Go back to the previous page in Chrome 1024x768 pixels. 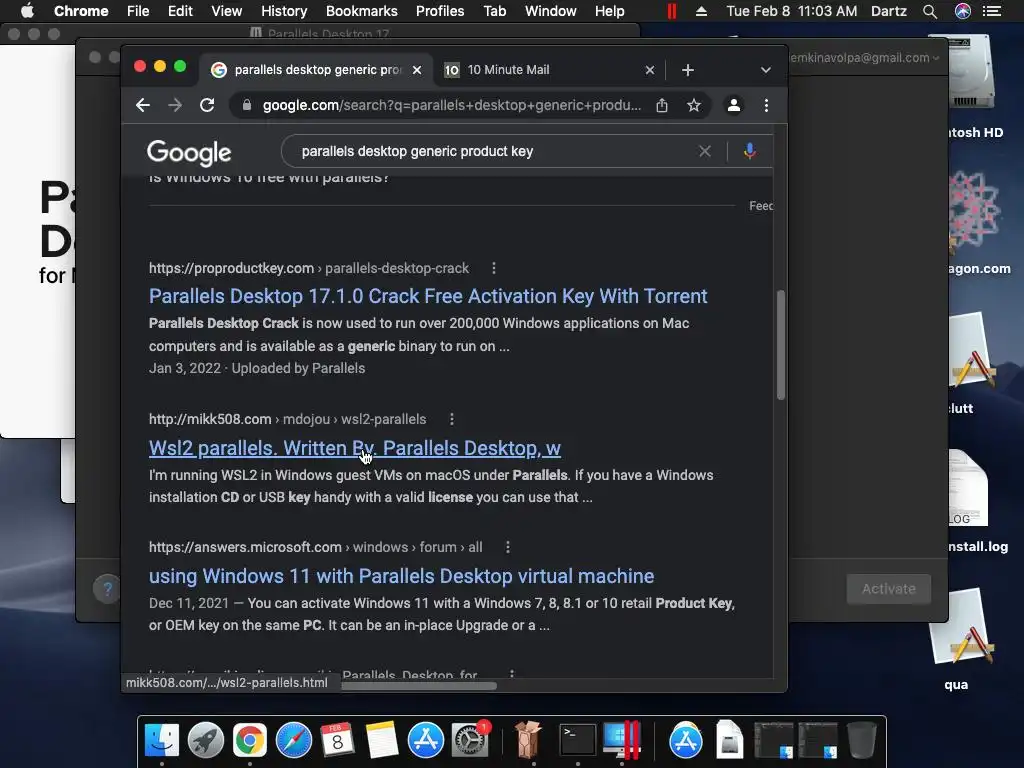coord(142,105)
